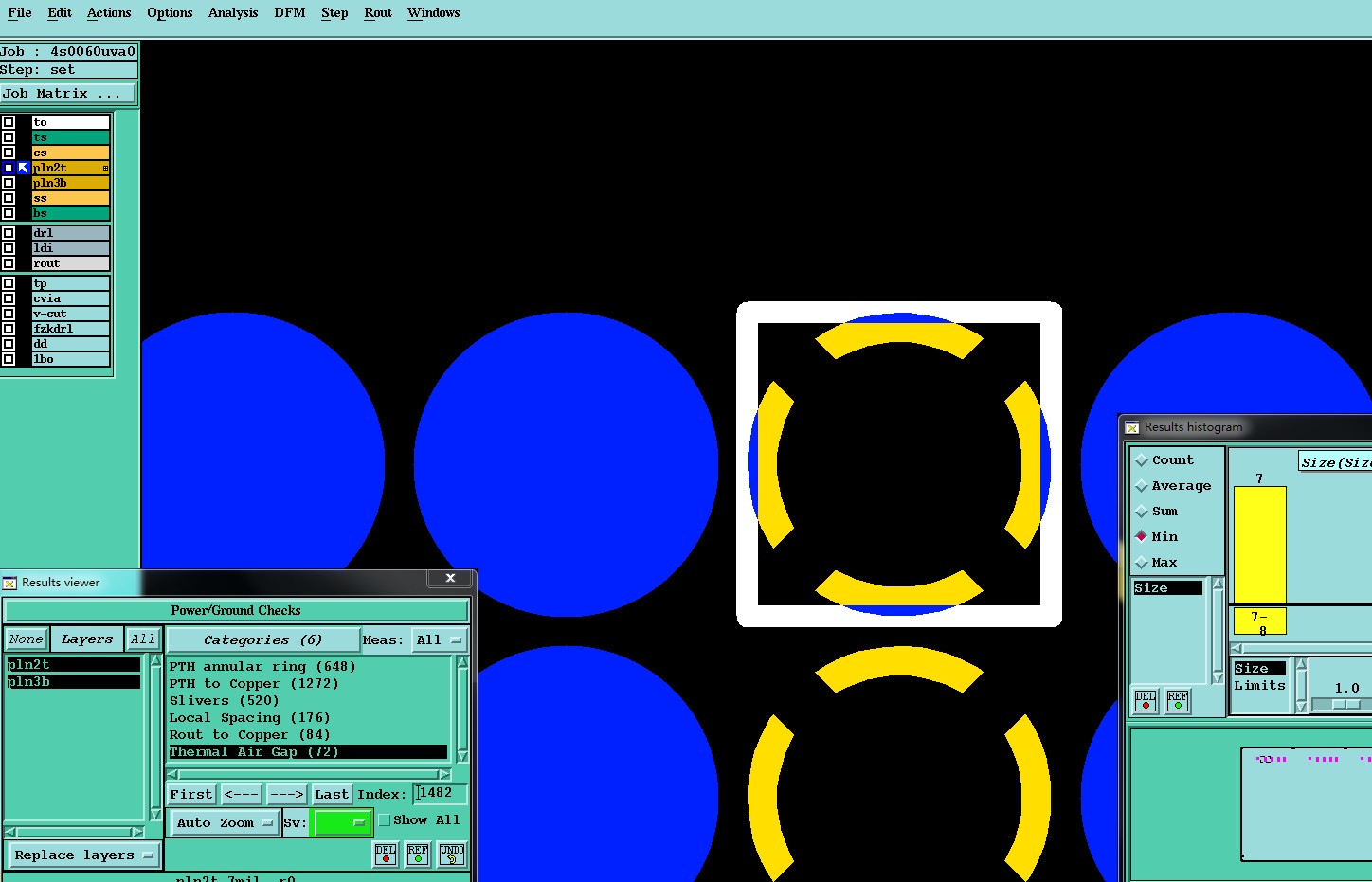The height and width of the screenshot is (882, 1372).
Task: Click the small feature marker on pln2t row
Action: (x=105, y=168)
